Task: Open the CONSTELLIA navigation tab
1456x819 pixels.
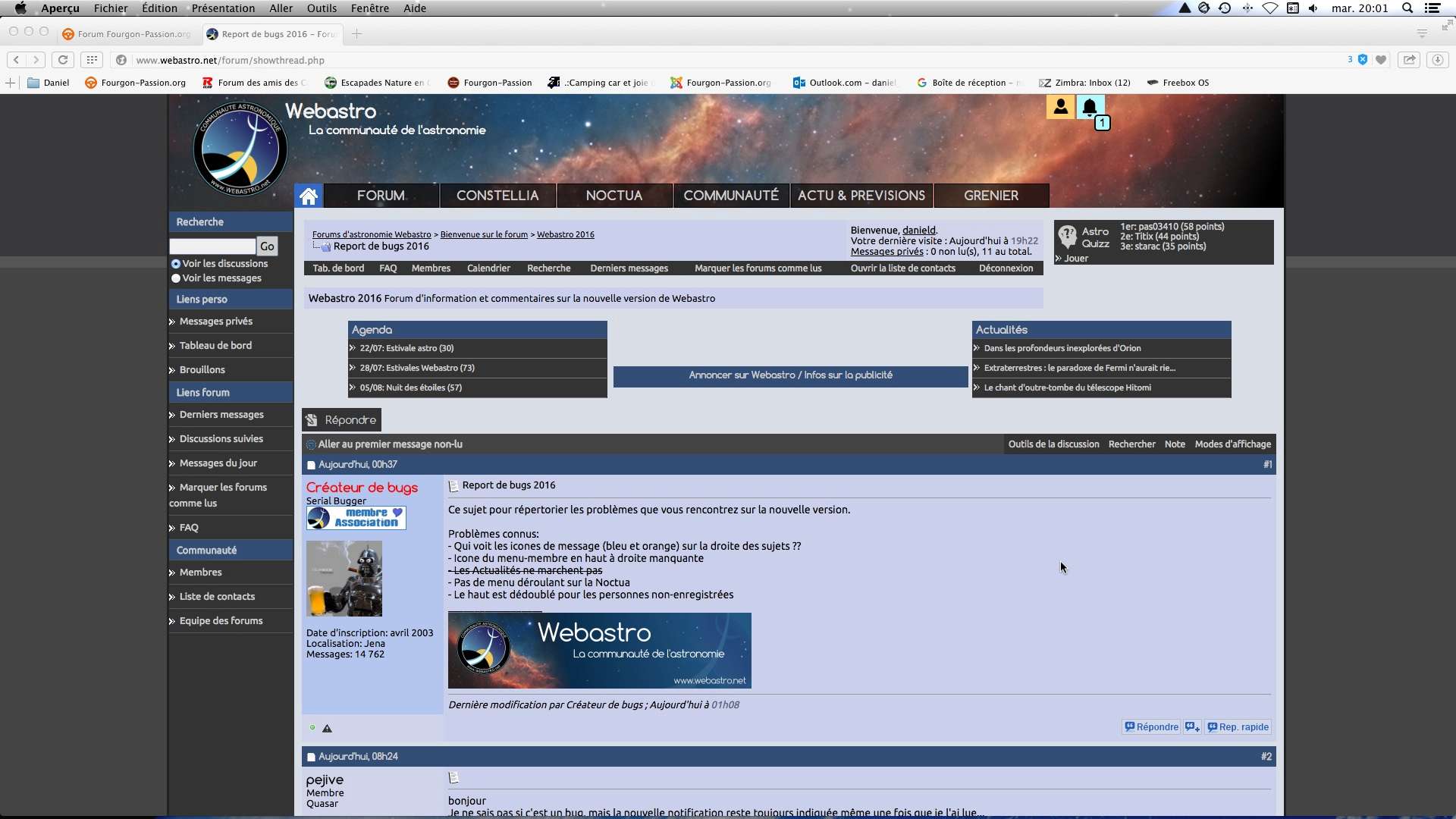Action: 497,196
